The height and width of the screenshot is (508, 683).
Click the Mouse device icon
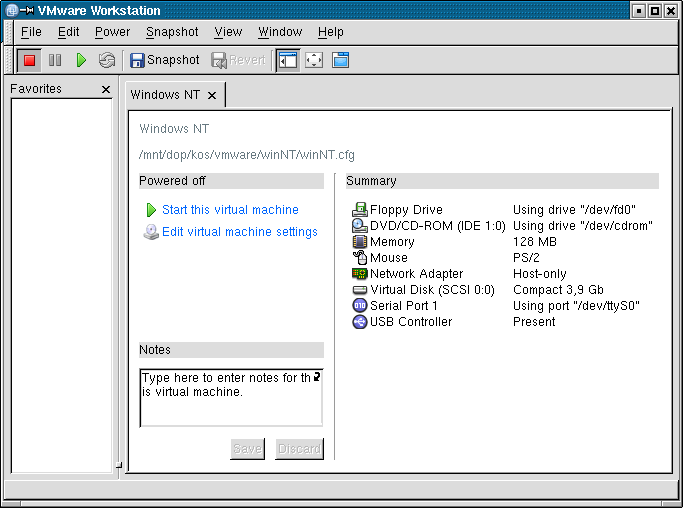(x=360, y=257)
